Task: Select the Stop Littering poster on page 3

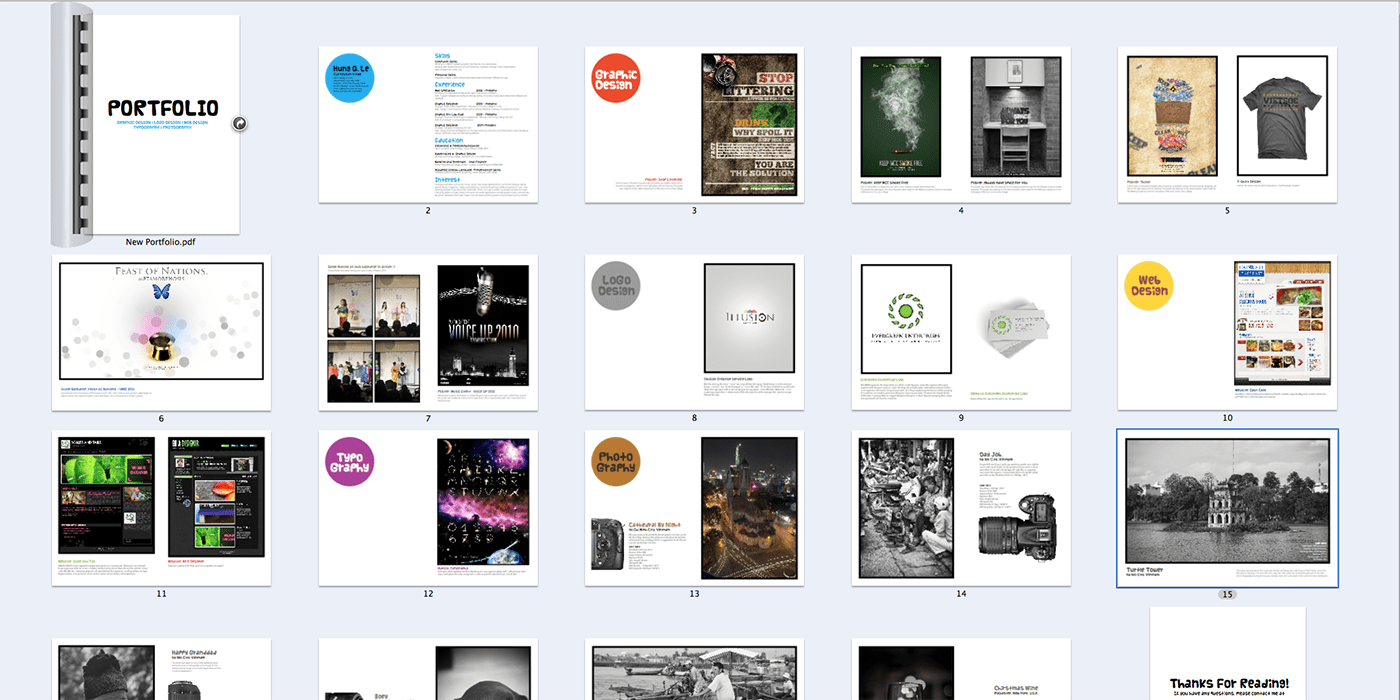Action: click(749, 125)
